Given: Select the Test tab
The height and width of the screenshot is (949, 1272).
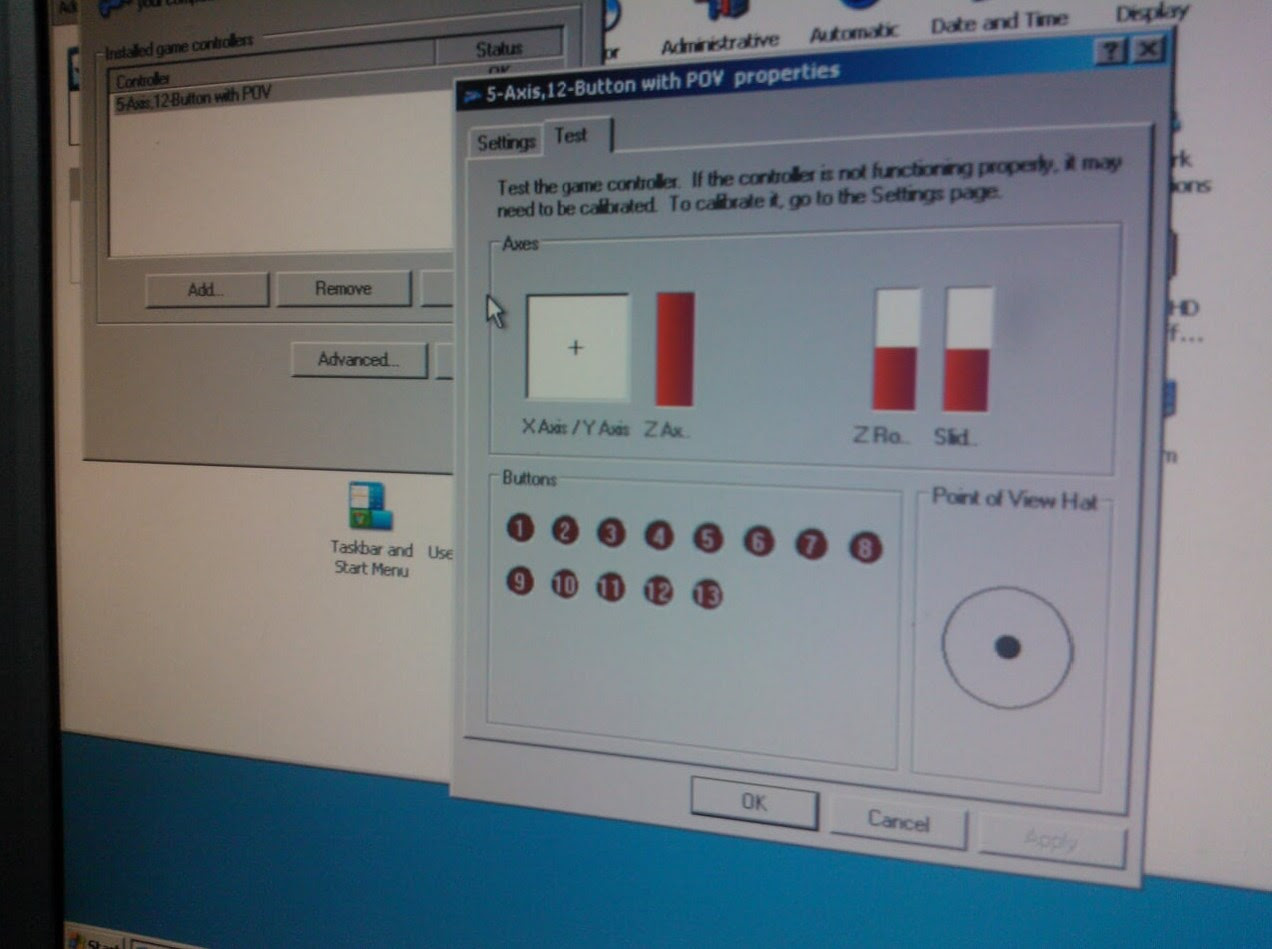Looking at the screenshot, I should (575, 136).
